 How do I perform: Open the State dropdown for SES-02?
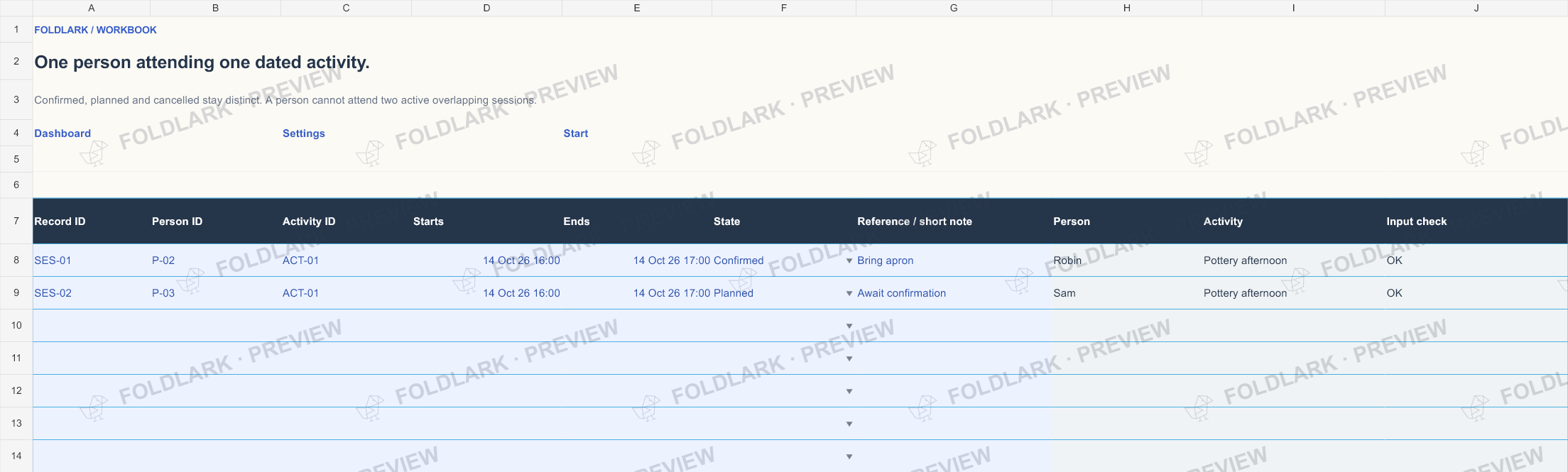pyautogui.click(x=849, y=294)
